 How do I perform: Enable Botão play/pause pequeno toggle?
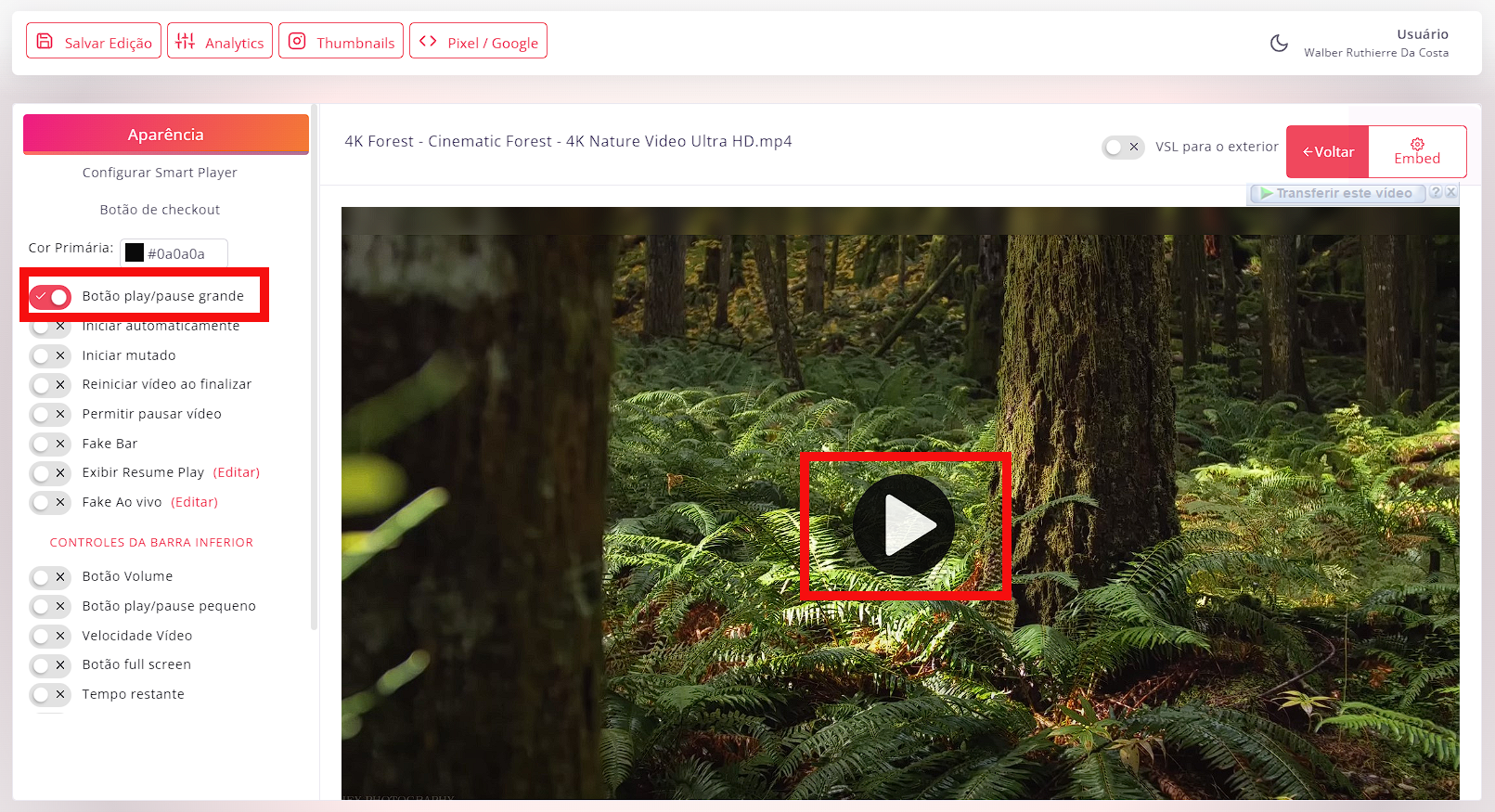(50, 607)
